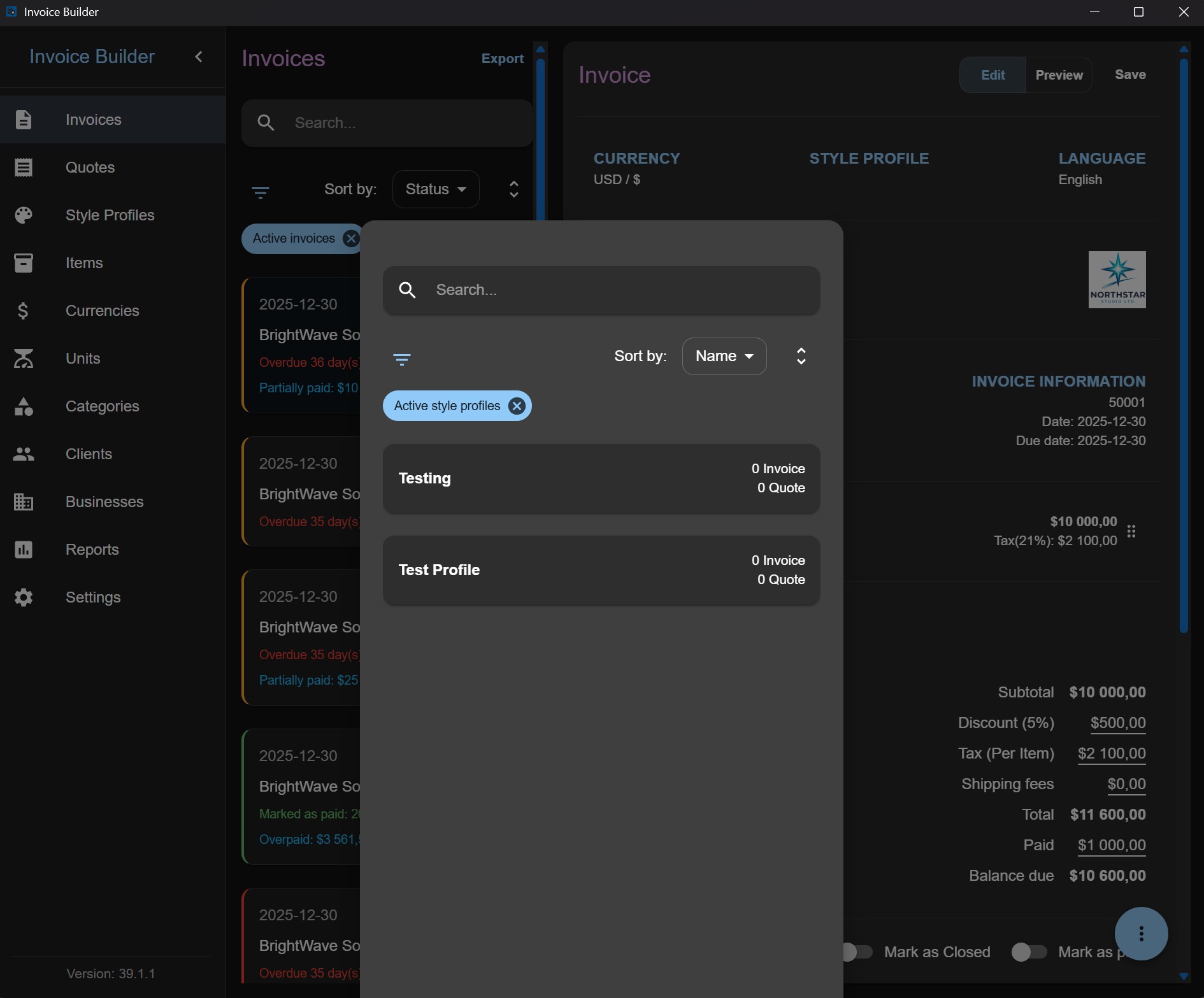This screenshot has height=998, width=1204.
Task: Choose the Test Profile style profile
Action: pyautogui.click(x=601, y=570)
